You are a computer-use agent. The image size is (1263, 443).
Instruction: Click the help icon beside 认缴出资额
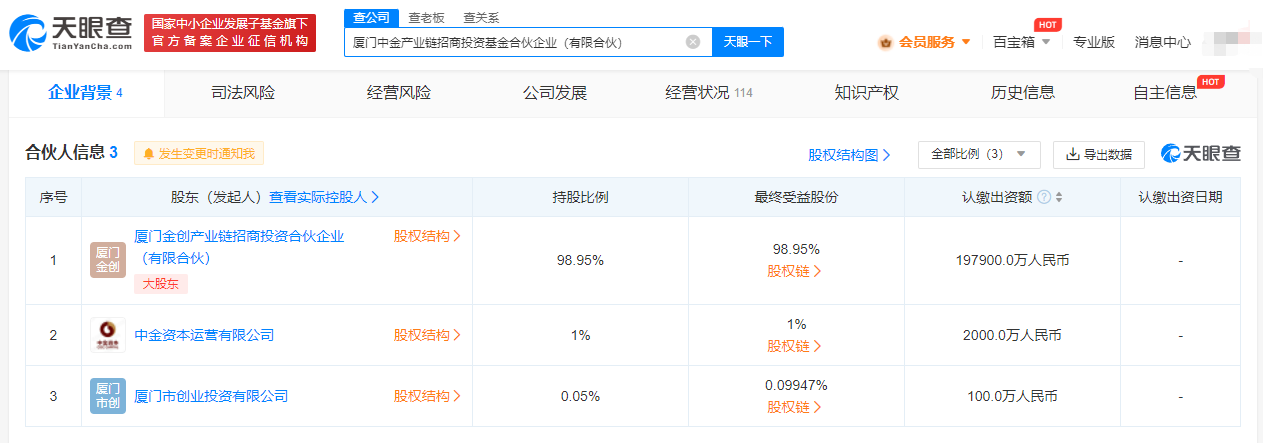pos(1044,197)
